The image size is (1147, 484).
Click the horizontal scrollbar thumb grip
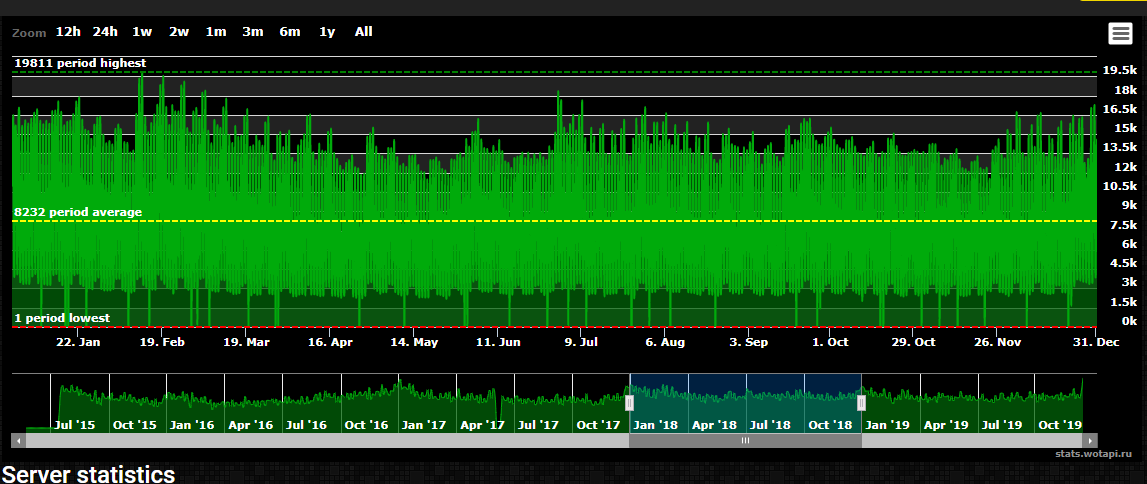click(745, 440)
